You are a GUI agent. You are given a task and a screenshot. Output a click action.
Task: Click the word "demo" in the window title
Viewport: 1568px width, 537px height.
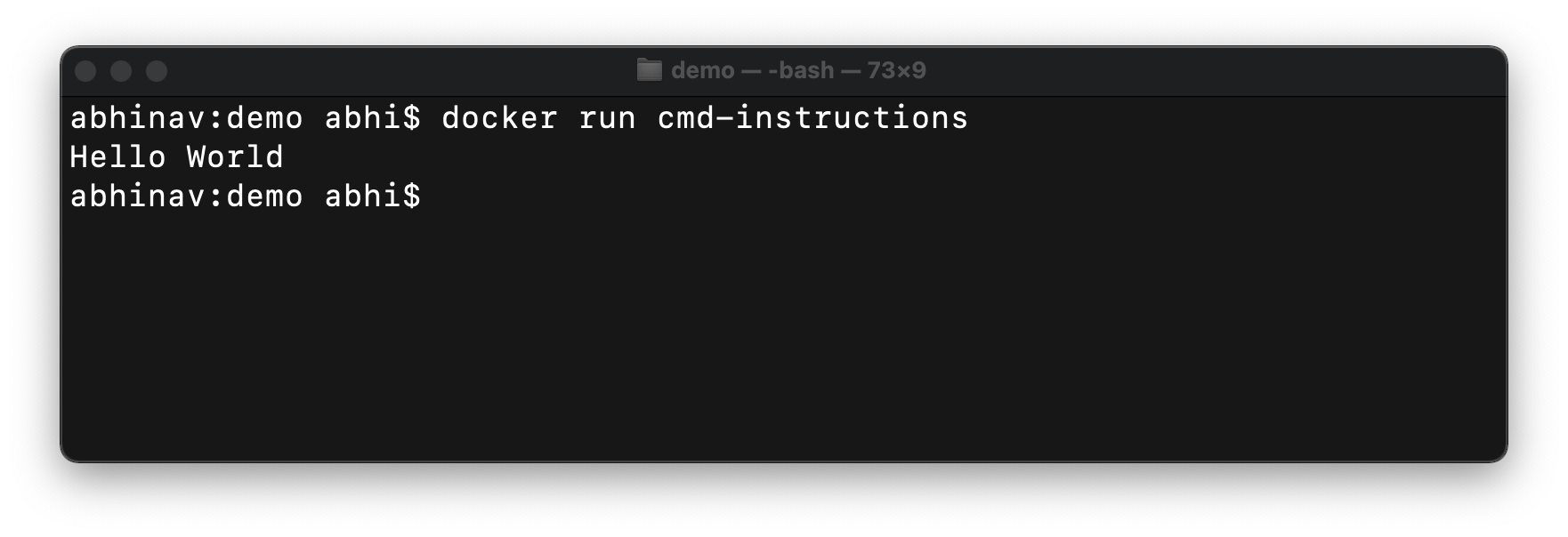[703, 70]
